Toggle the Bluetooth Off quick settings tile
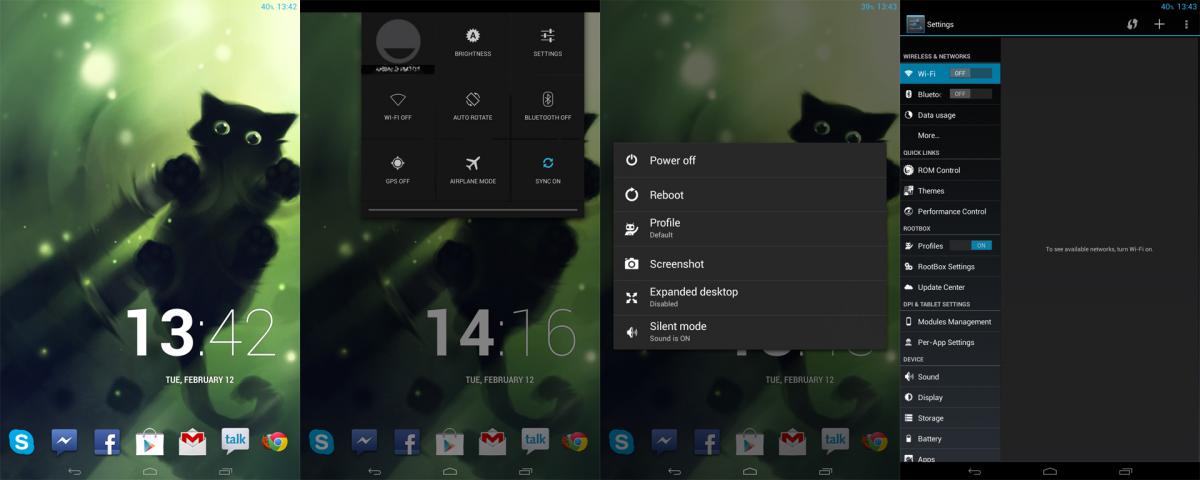1200x480 pixels. (547, 108)
